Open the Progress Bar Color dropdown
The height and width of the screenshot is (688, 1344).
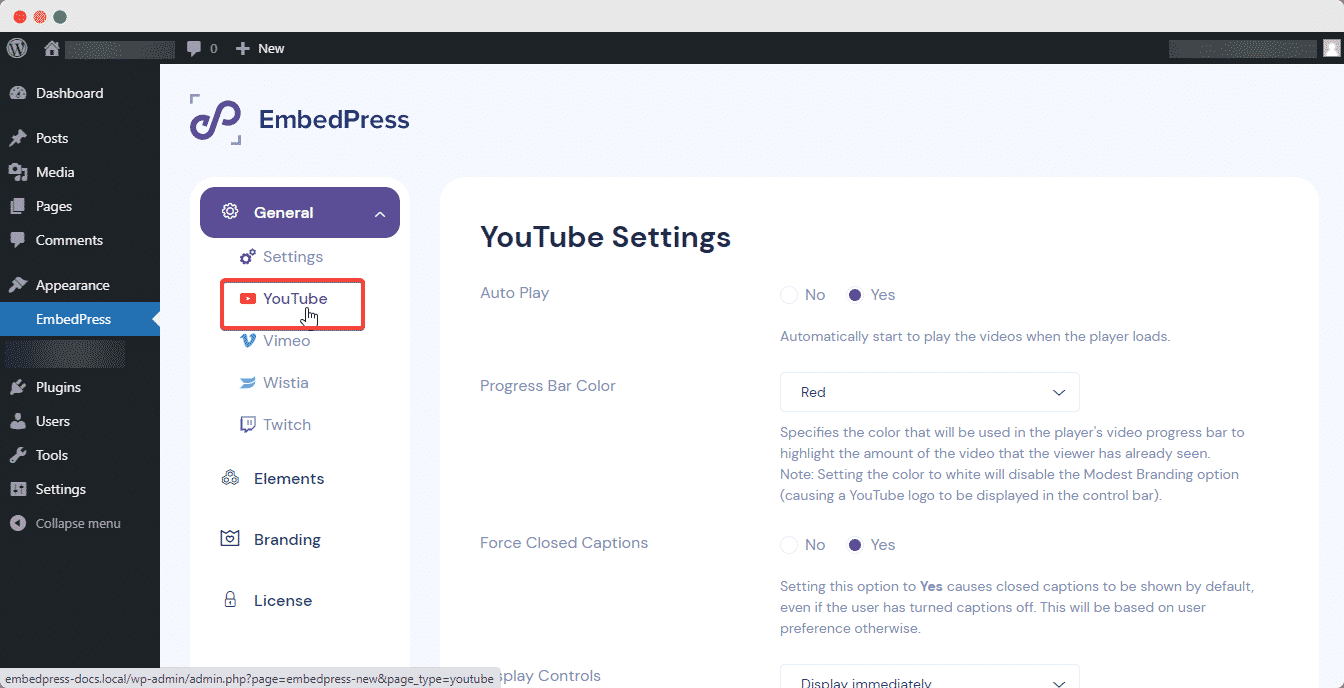point(930,392)
